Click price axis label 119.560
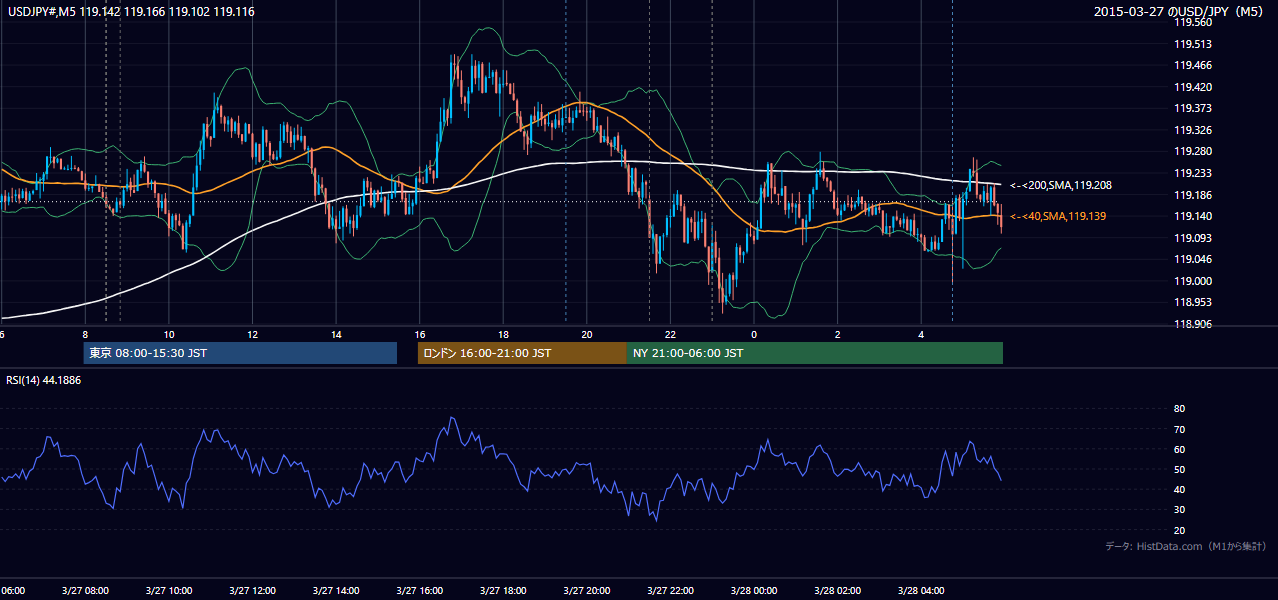Screen dimensions: 1278x600 point(1192,22)
